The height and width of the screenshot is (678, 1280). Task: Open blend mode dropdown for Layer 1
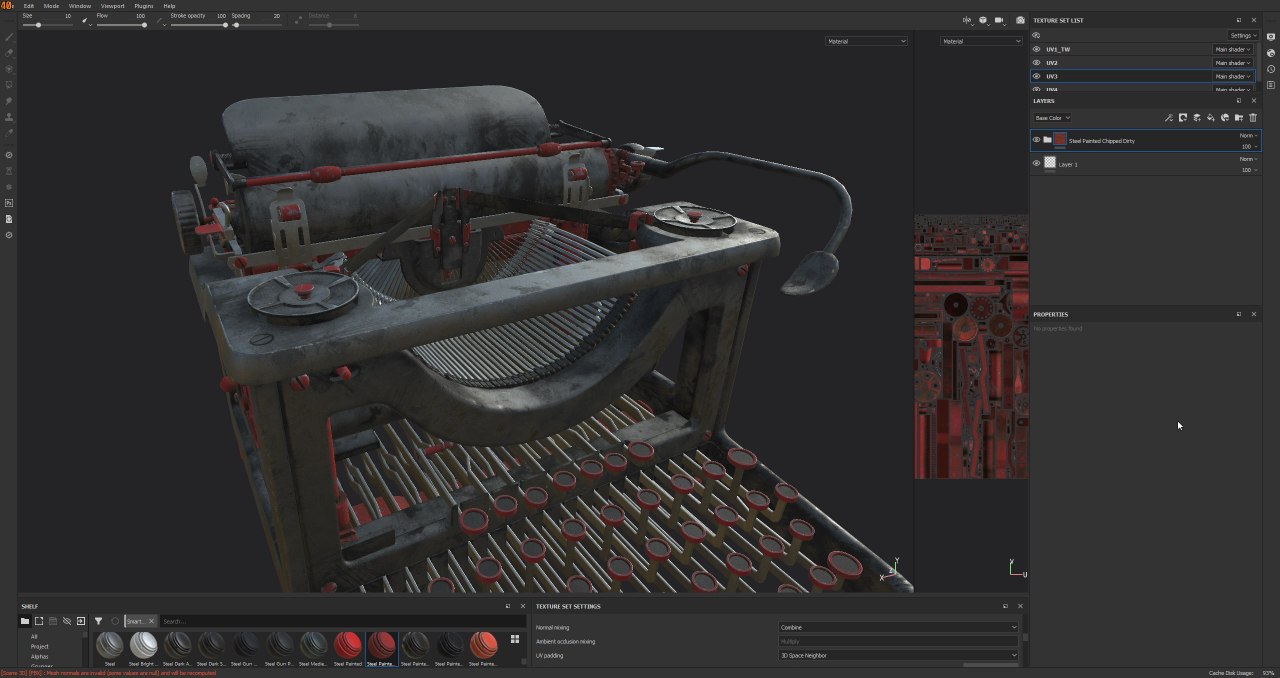(1249, 159)
